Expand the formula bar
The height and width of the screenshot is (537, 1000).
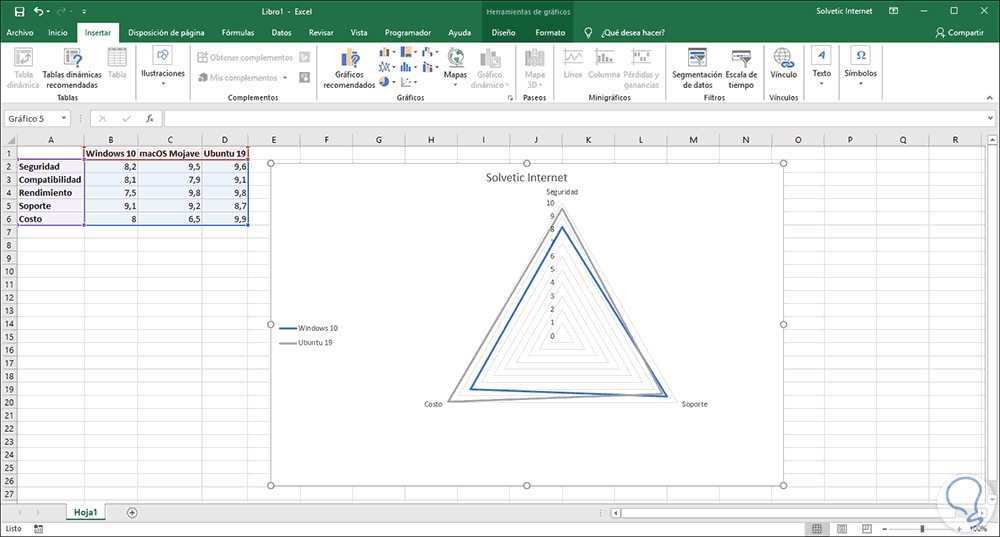coord(990,118)
